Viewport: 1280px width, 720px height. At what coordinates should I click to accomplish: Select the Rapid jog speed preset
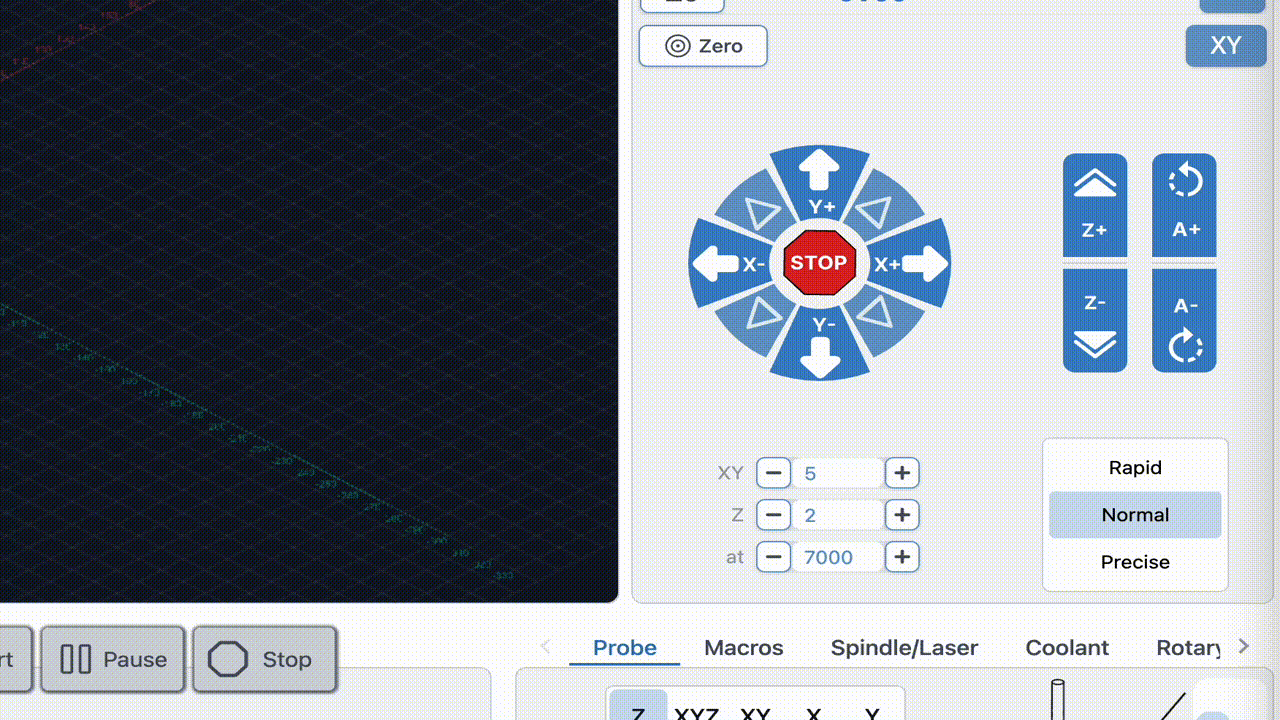point(1135,468)
